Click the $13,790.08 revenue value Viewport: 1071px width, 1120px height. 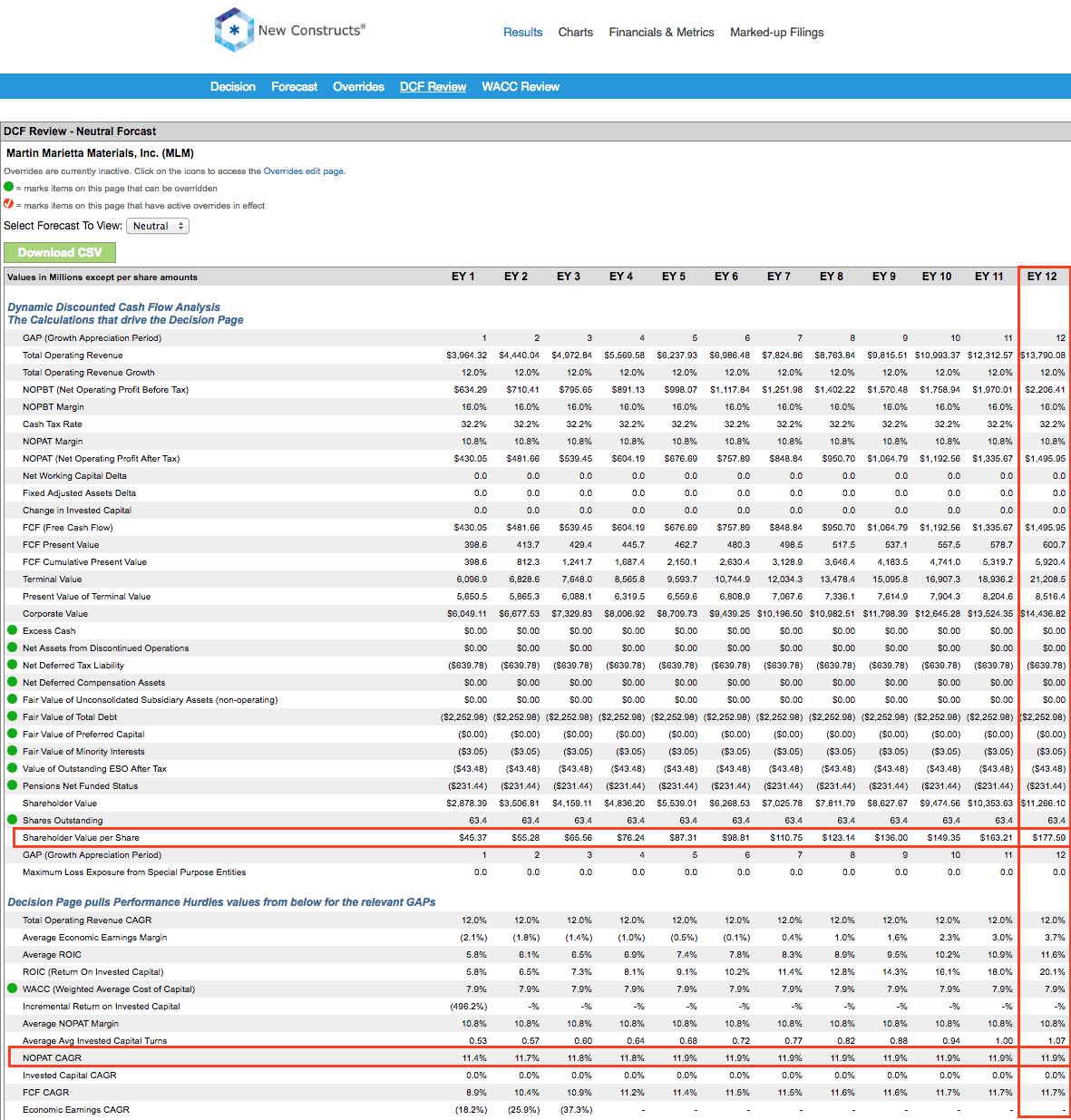pyautogui.click(x=1043, y=355)
